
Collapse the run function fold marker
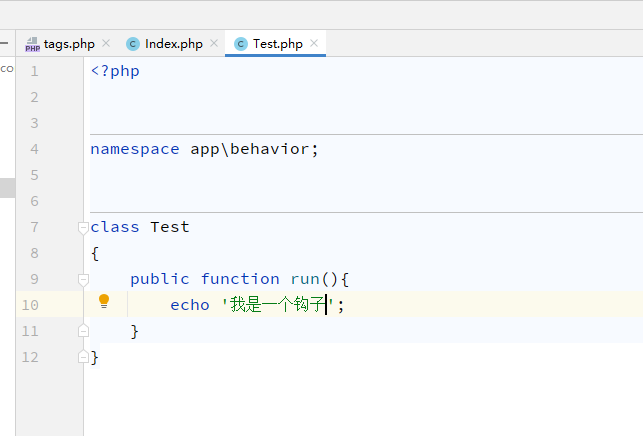pos(84,279)
